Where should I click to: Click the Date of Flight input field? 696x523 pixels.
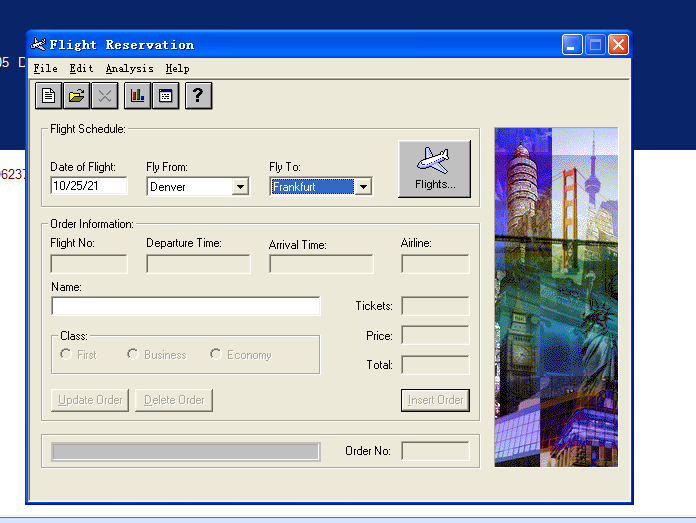click(89, 186)
